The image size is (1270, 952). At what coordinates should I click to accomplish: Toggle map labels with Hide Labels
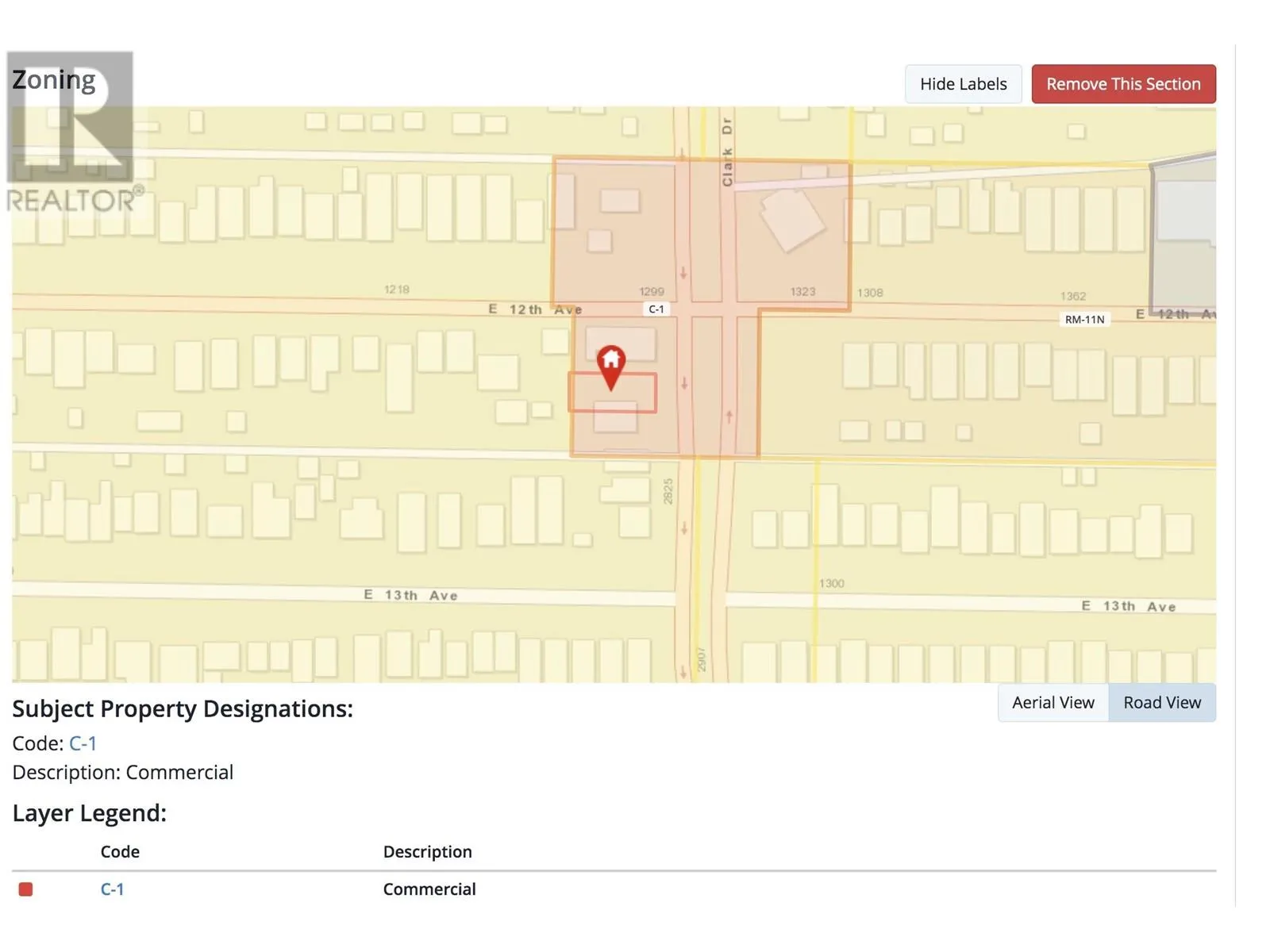pos(963,84)
